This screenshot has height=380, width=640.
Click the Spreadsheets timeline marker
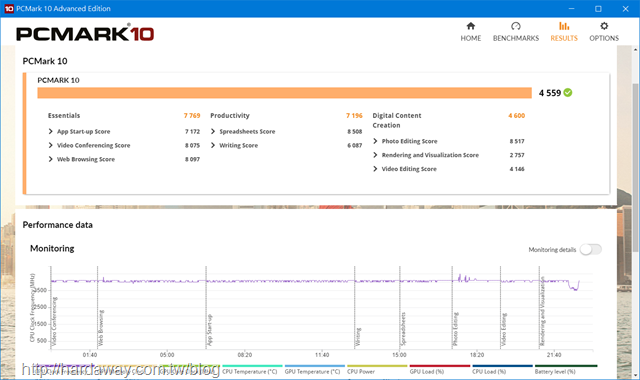click(x=403, y=329)
